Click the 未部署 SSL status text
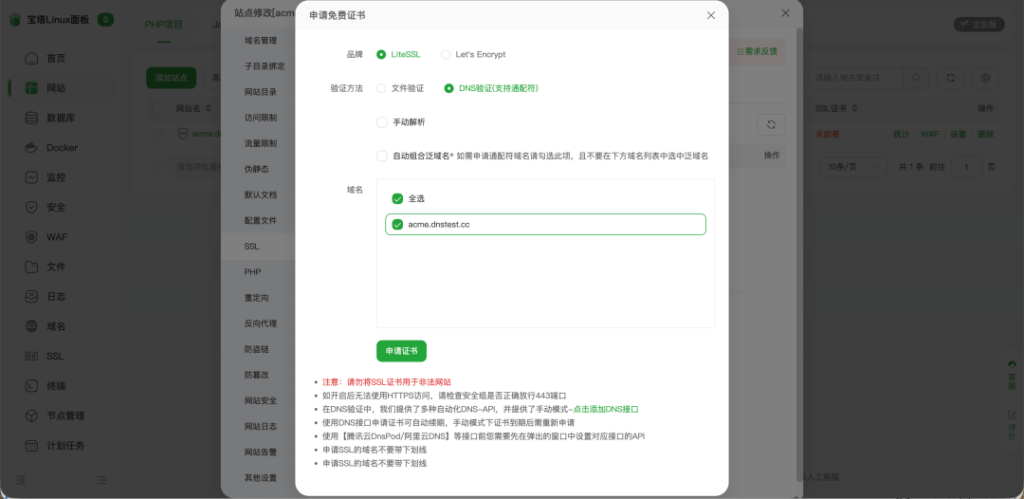 (x=827, y=134)
